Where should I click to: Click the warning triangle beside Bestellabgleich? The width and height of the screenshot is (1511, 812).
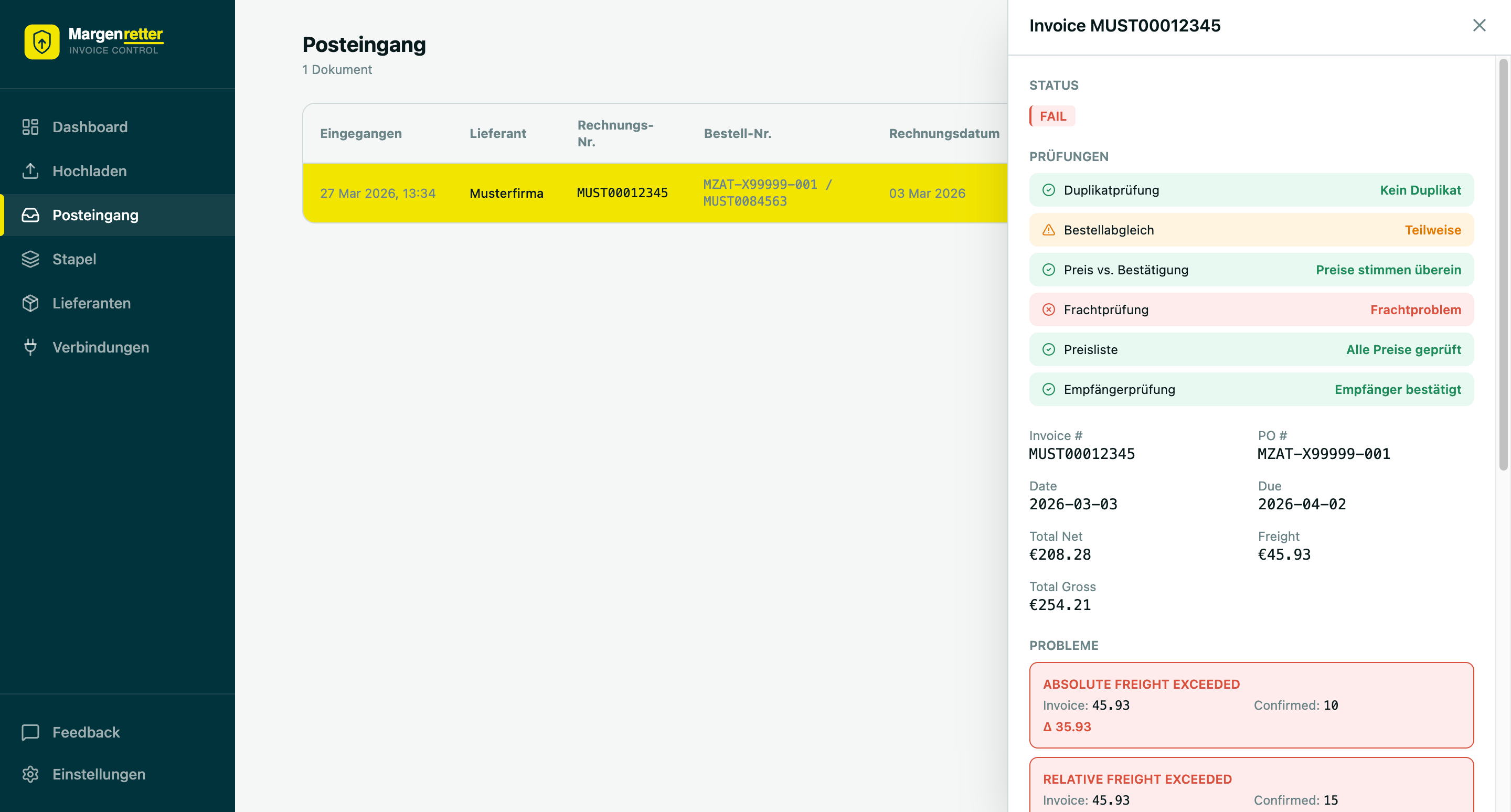[x=1049, y=230]
